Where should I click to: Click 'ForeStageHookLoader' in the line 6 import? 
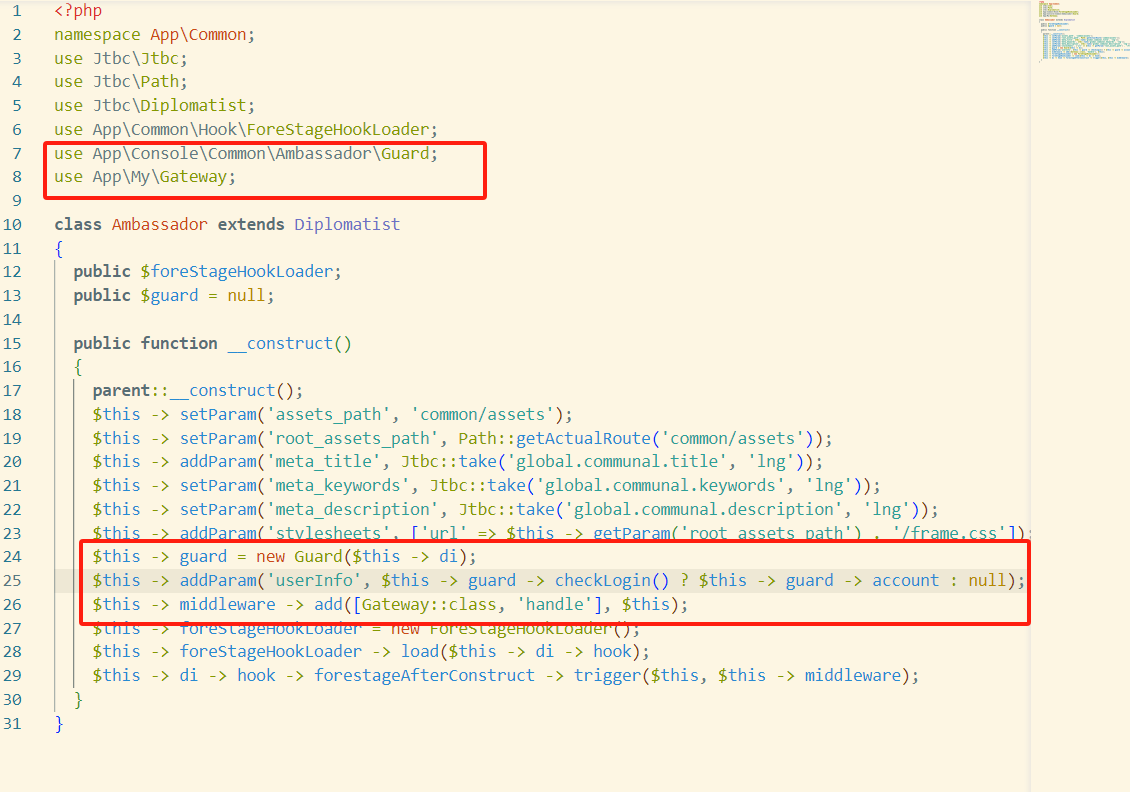click(342, 130)
